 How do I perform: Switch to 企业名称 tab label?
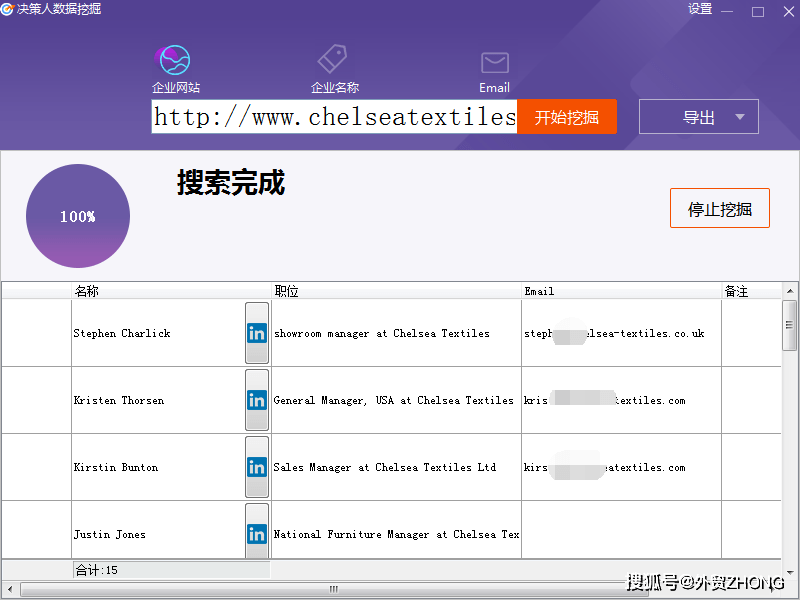coord(335,88)
